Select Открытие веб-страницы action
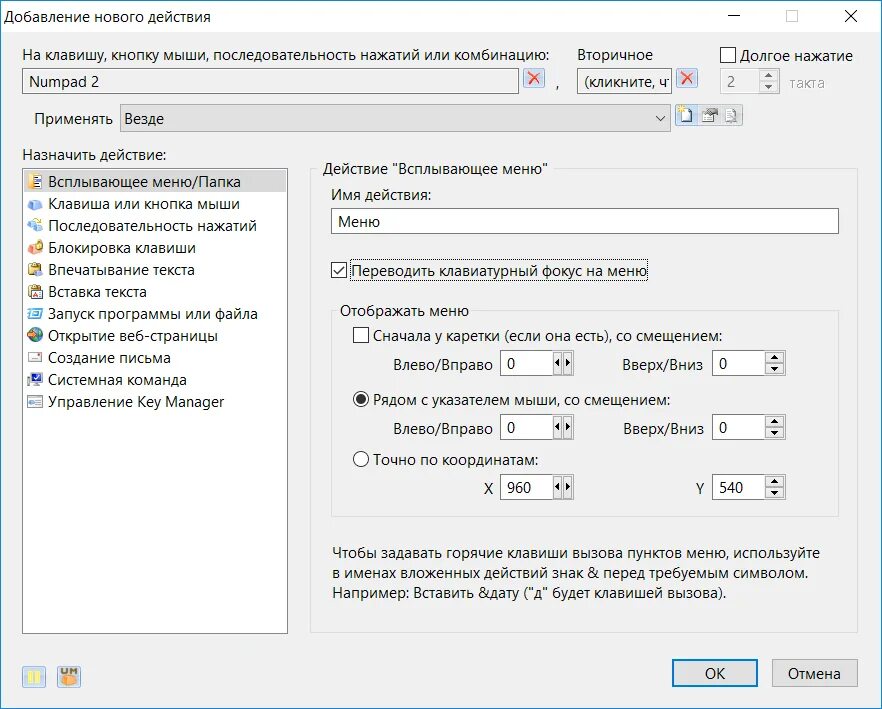The image size is (882, 709). coord(155,335)
